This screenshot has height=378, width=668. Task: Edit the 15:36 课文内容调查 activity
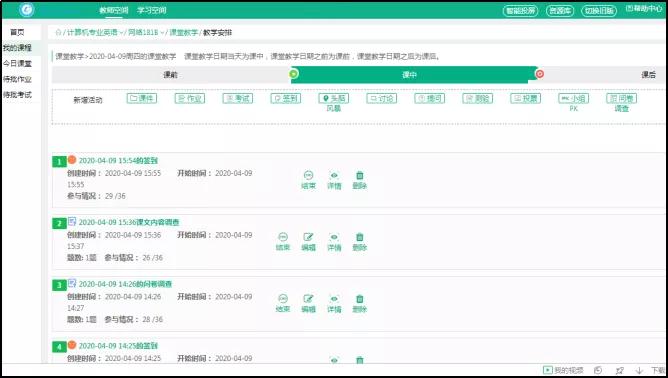pos(308,242)
